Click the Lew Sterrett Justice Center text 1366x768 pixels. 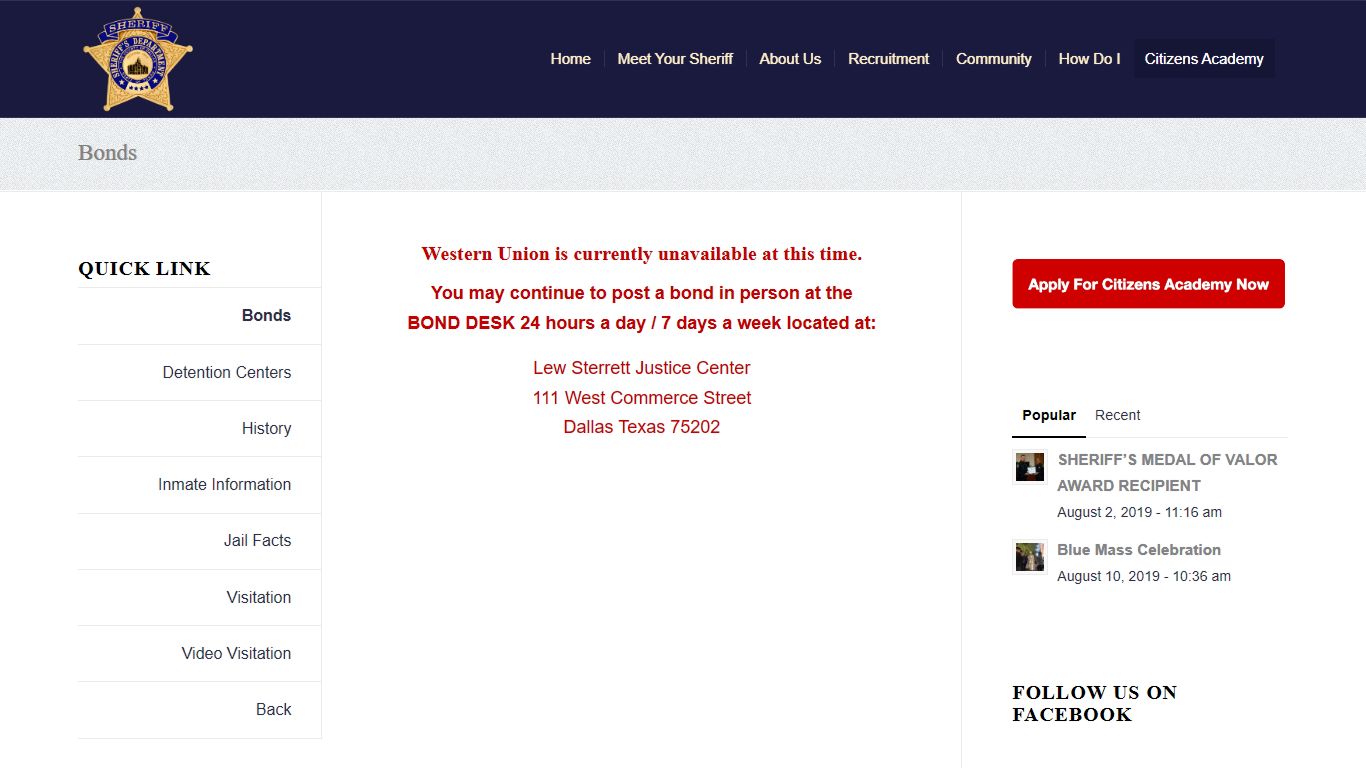(x=642, y=368)
